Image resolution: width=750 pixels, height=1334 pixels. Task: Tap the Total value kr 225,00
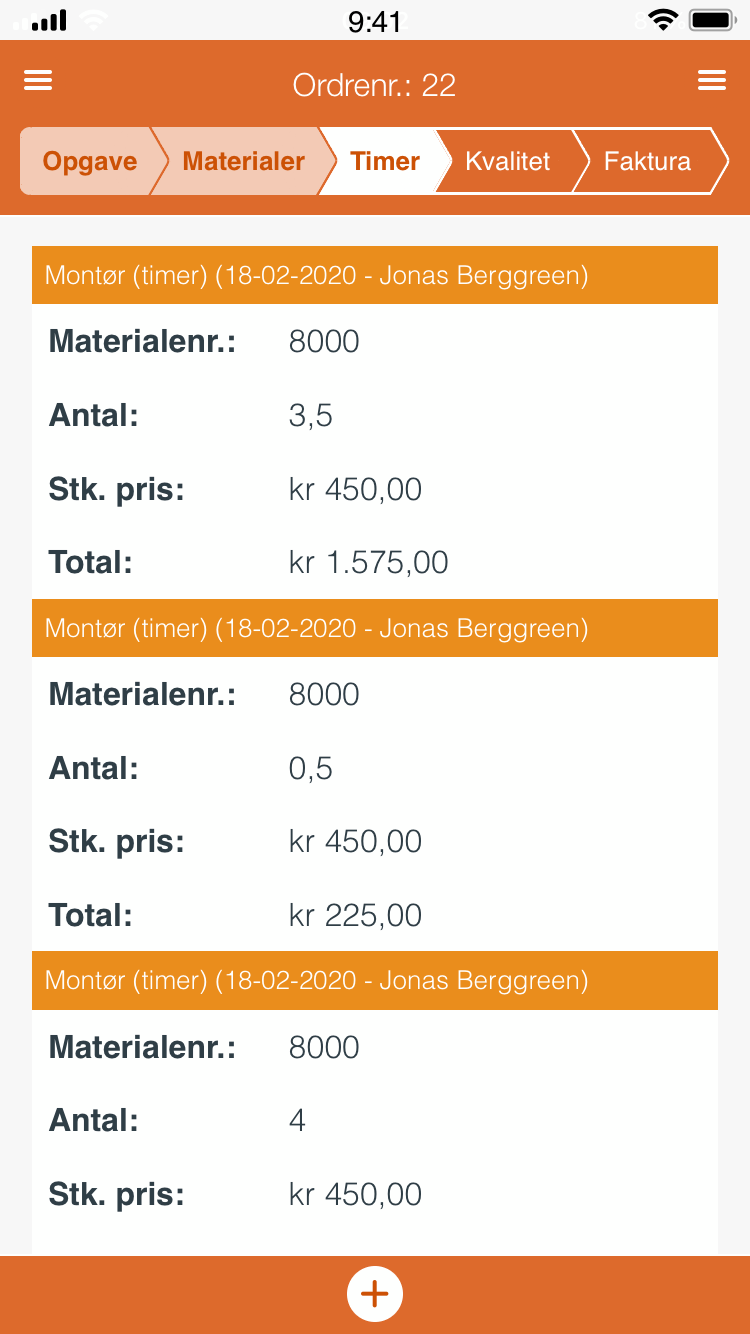point(355,916)
